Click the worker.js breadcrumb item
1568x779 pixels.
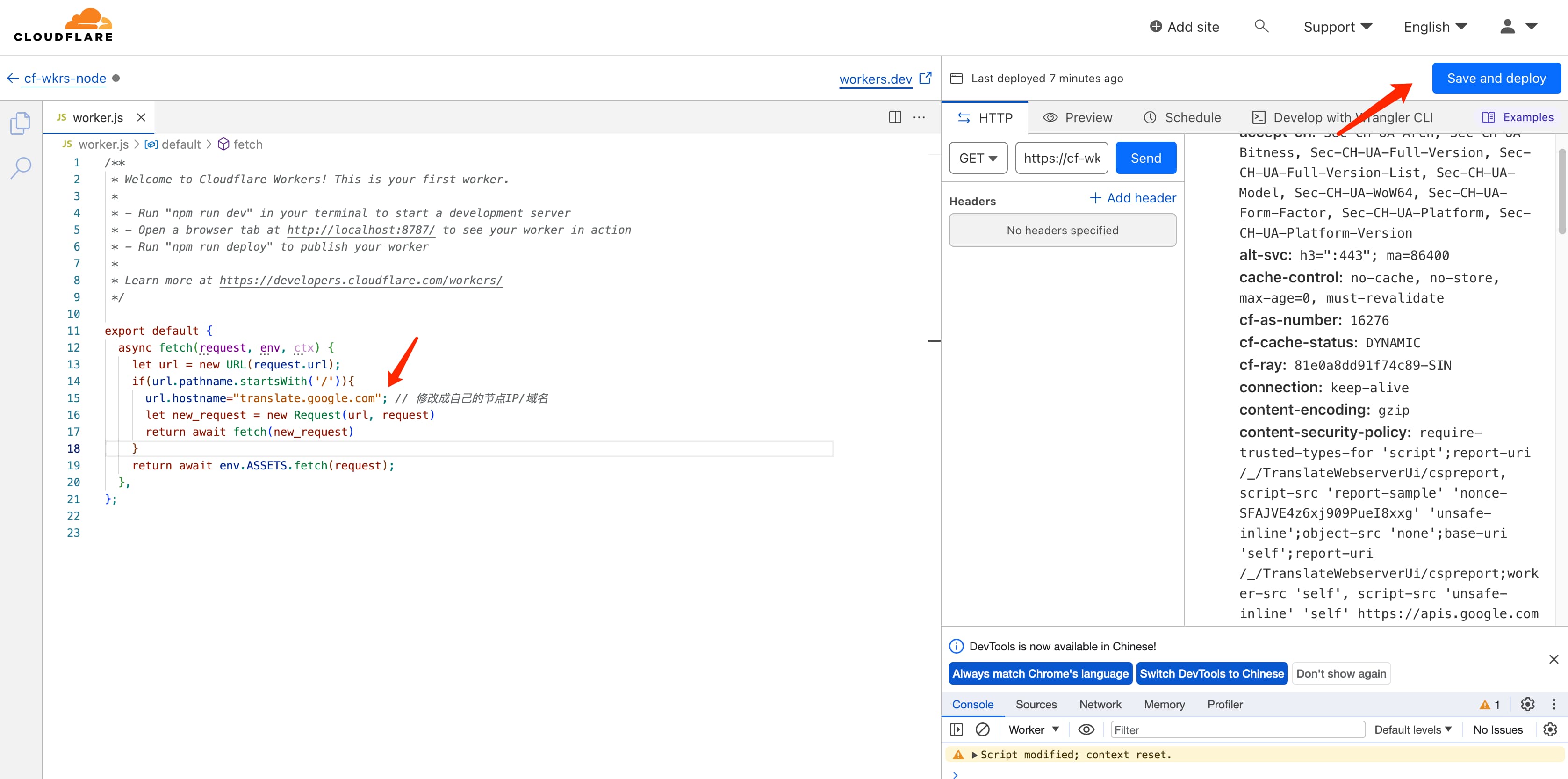(x=95, y=144)
